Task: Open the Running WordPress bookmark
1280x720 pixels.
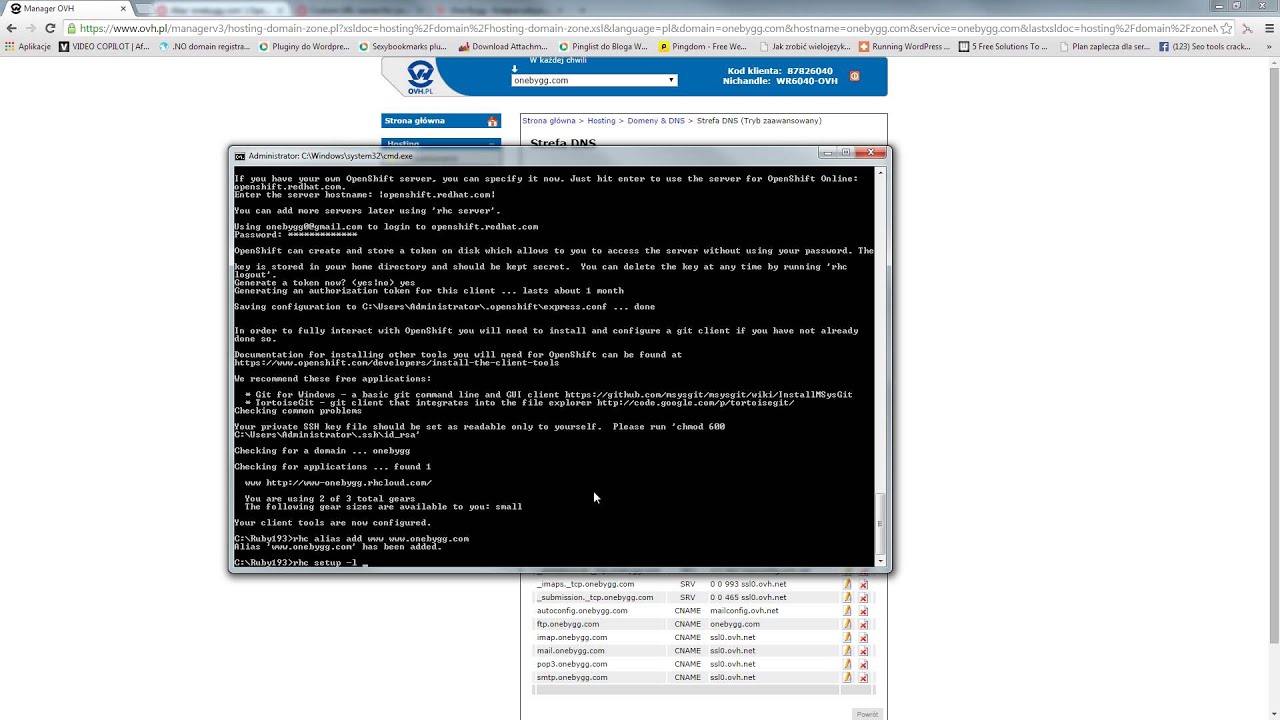Action: point(904,46)
